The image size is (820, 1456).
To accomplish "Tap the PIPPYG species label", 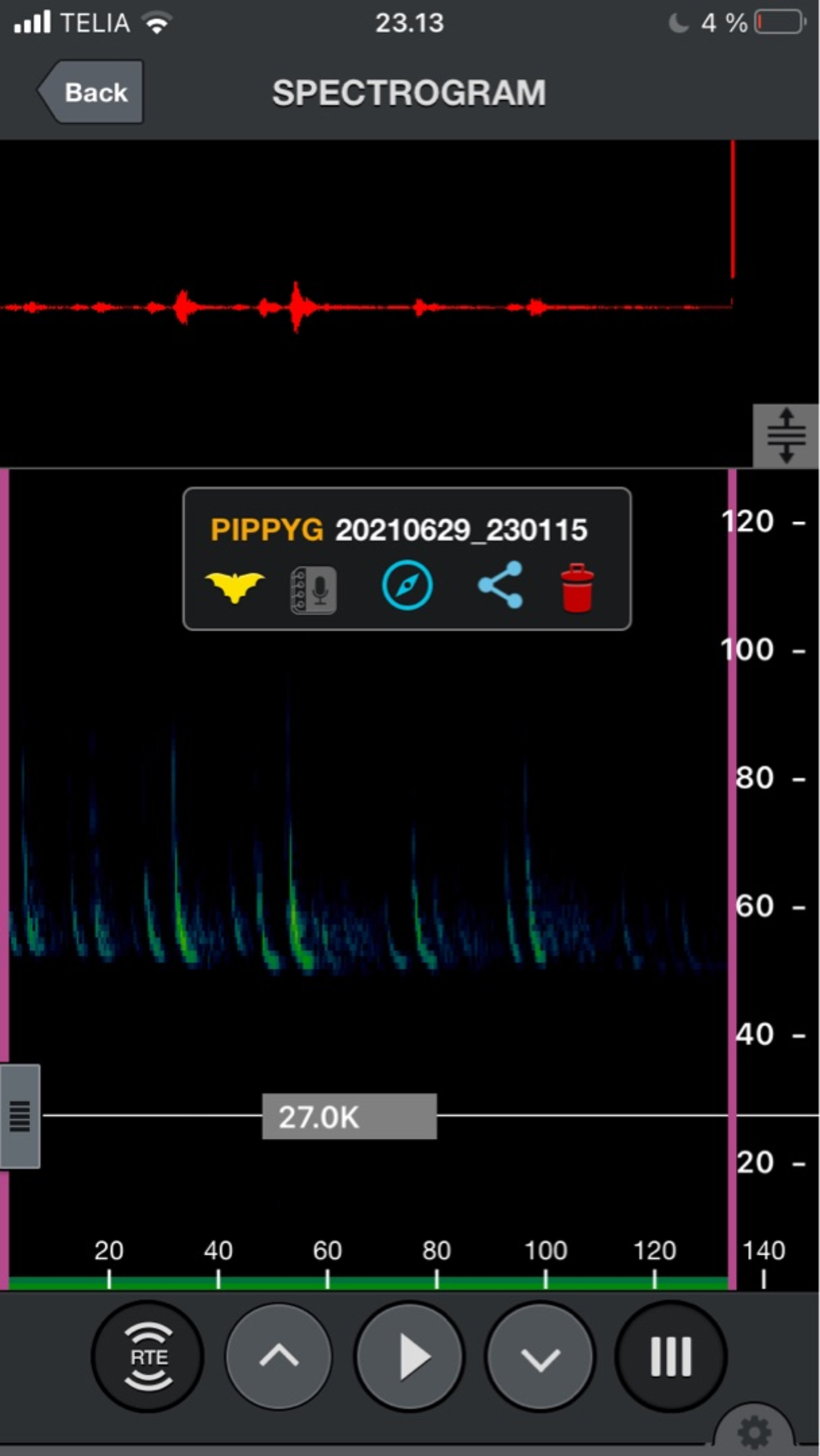I will tap(266, 530).
